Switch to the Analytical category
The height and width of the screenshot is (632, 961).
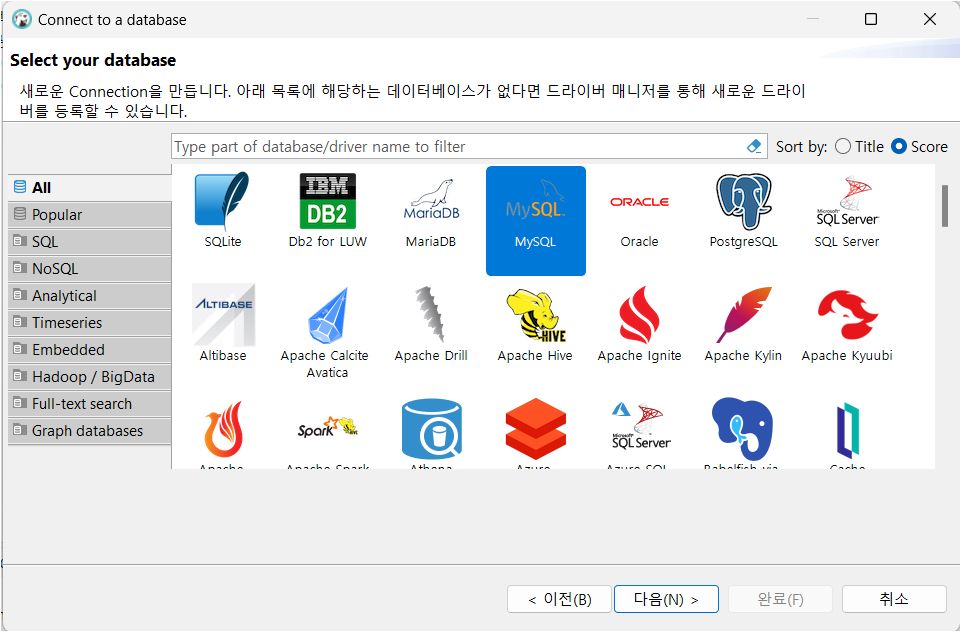tap(89, 295)
